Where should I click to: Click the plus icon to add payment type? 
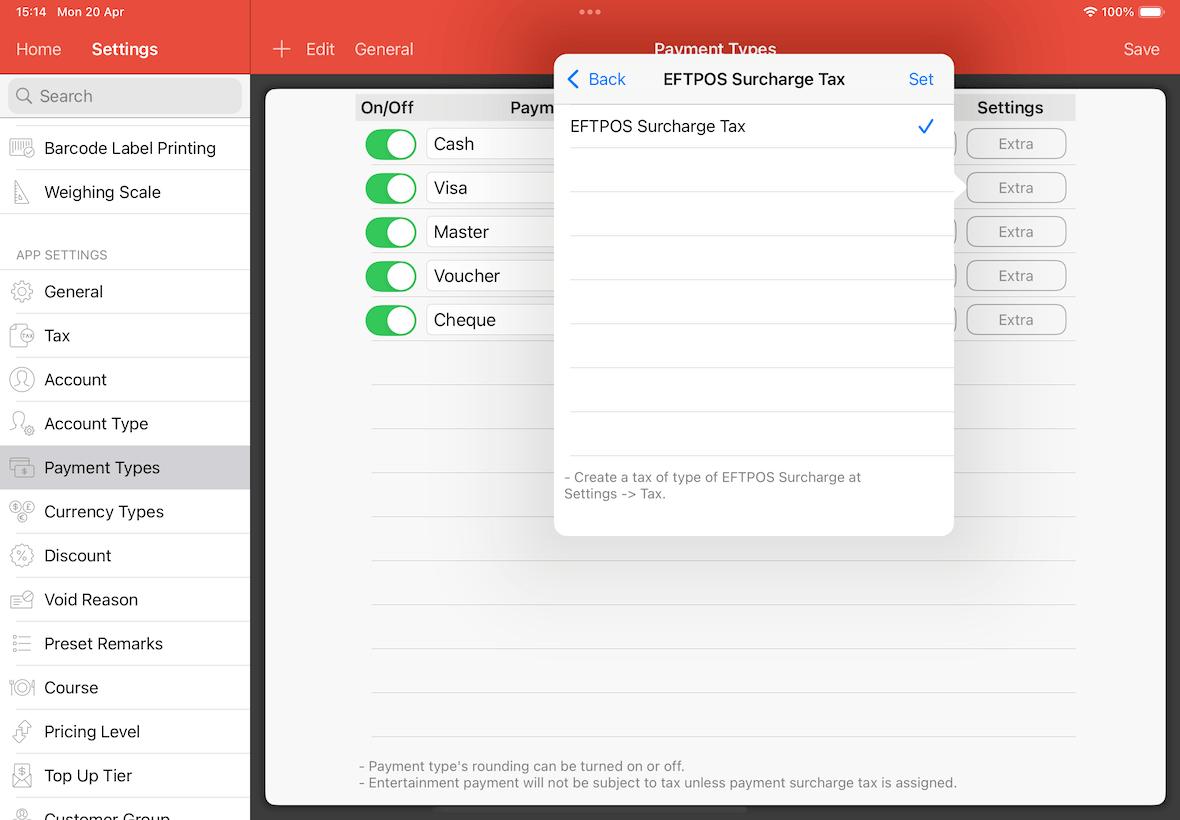tap(281, 49)
